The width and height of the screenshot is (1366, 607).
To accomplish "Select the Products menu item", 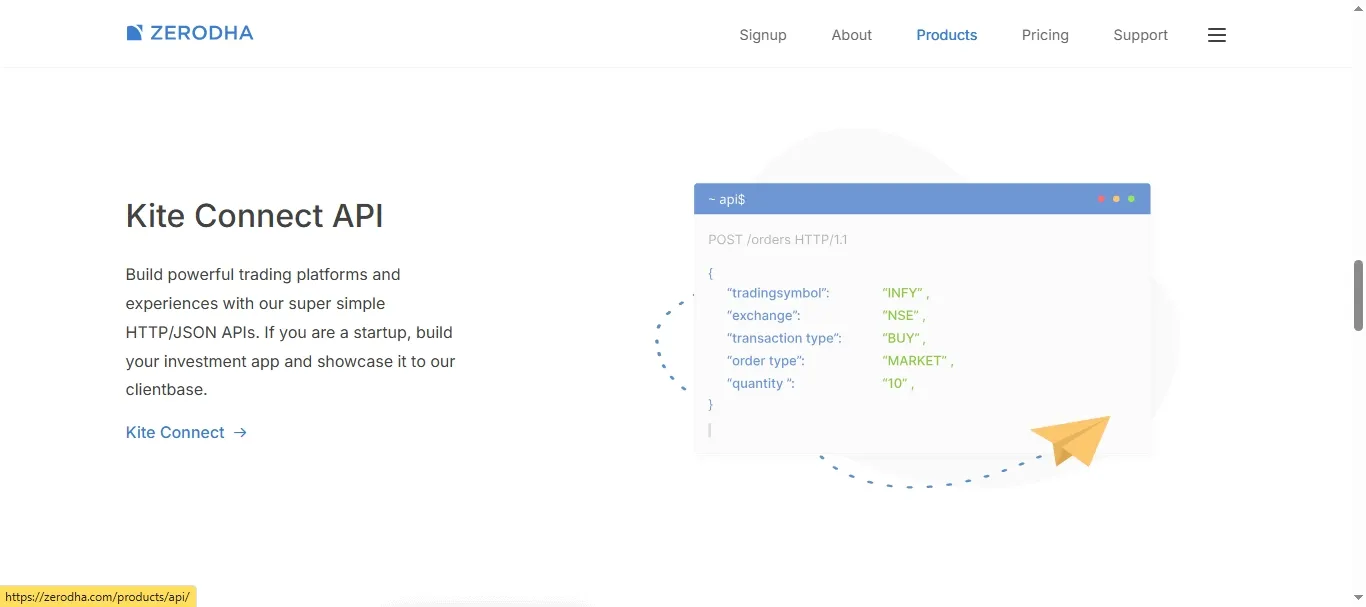I will tap(947, 35).
